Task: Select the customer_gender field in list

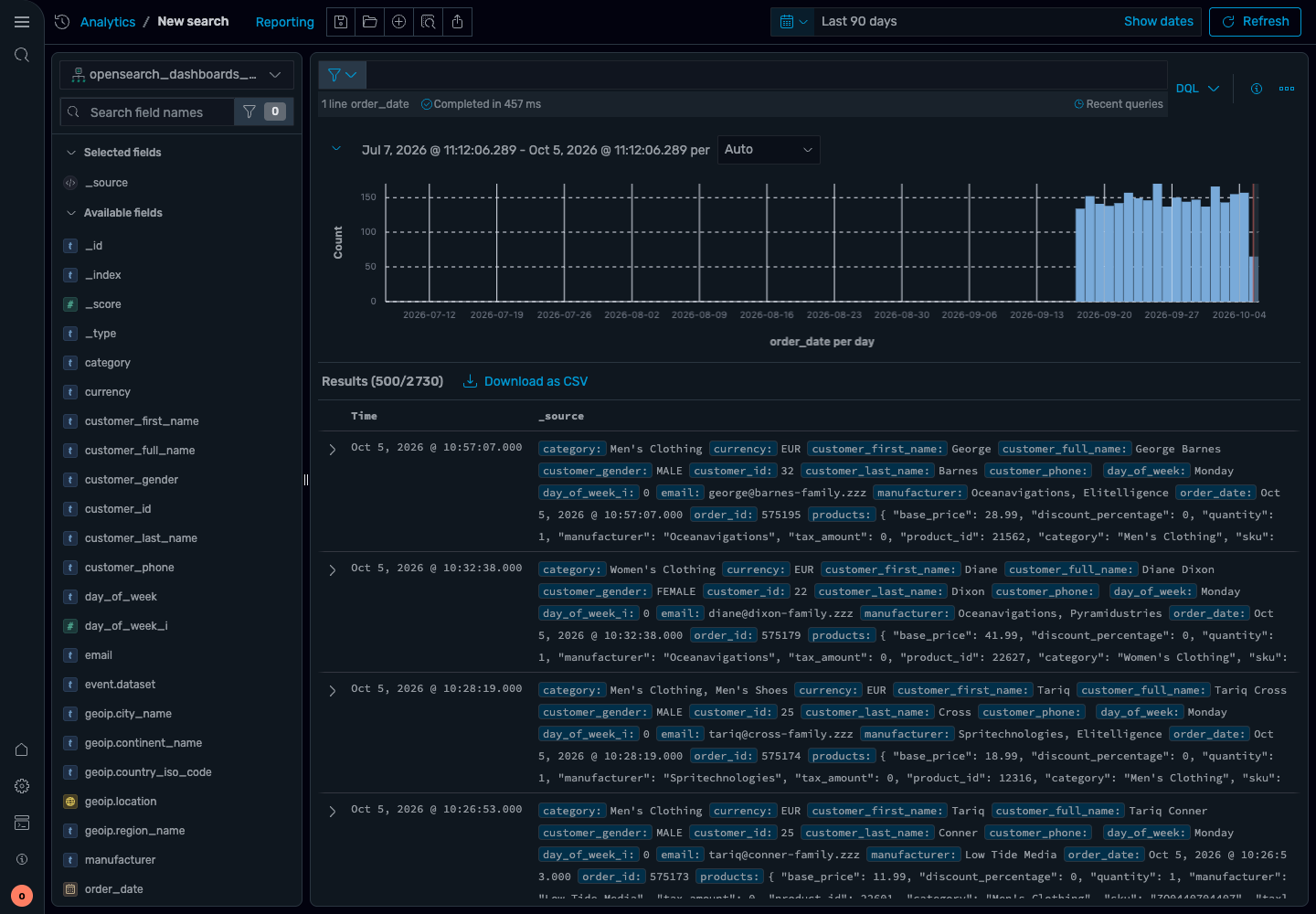Action: click(132, 480)
